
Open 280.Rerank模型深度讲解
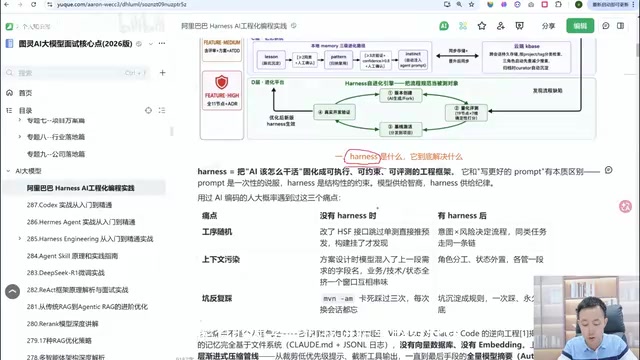click(62, 324)
